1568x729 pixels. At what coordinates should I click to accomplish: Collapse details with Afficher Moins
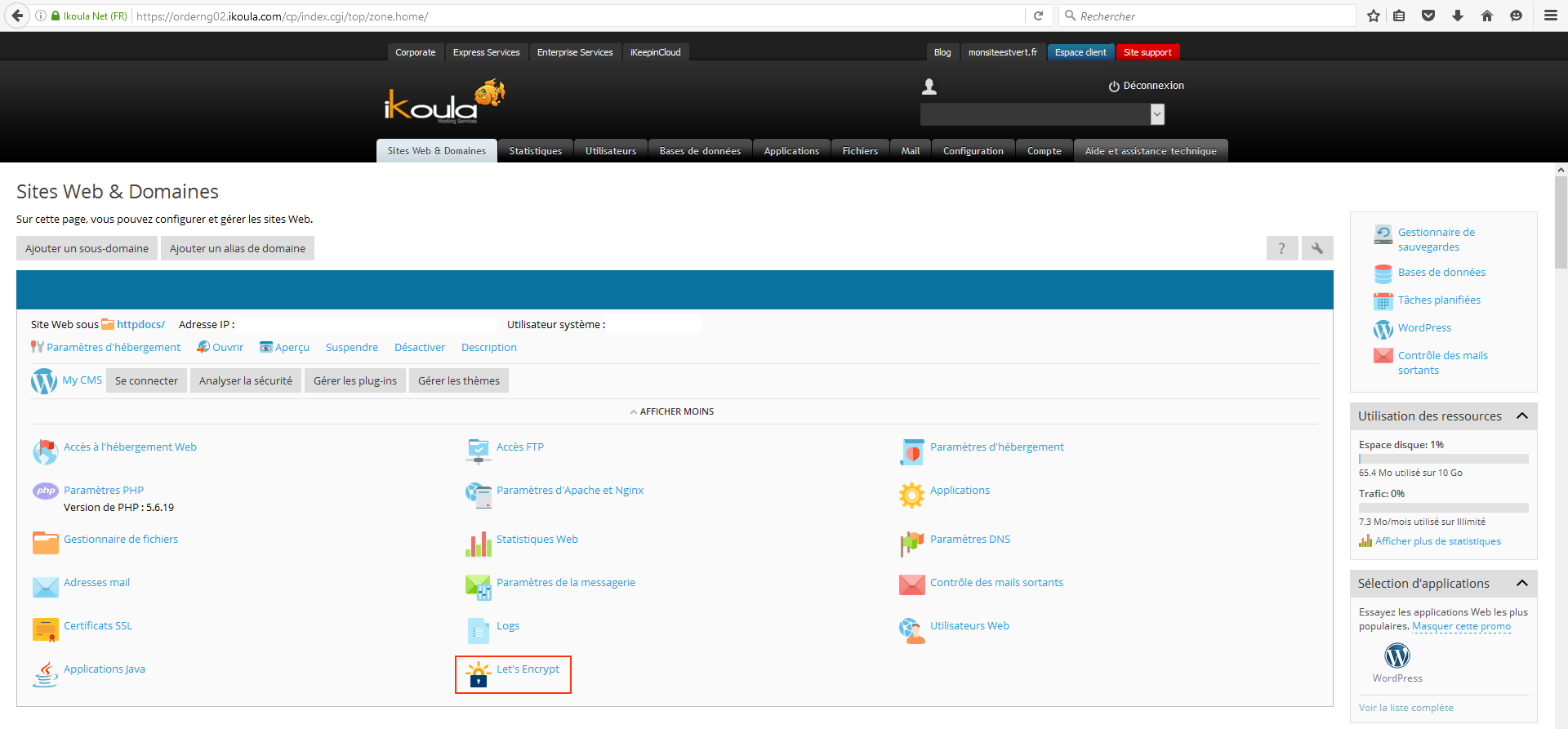672,411
